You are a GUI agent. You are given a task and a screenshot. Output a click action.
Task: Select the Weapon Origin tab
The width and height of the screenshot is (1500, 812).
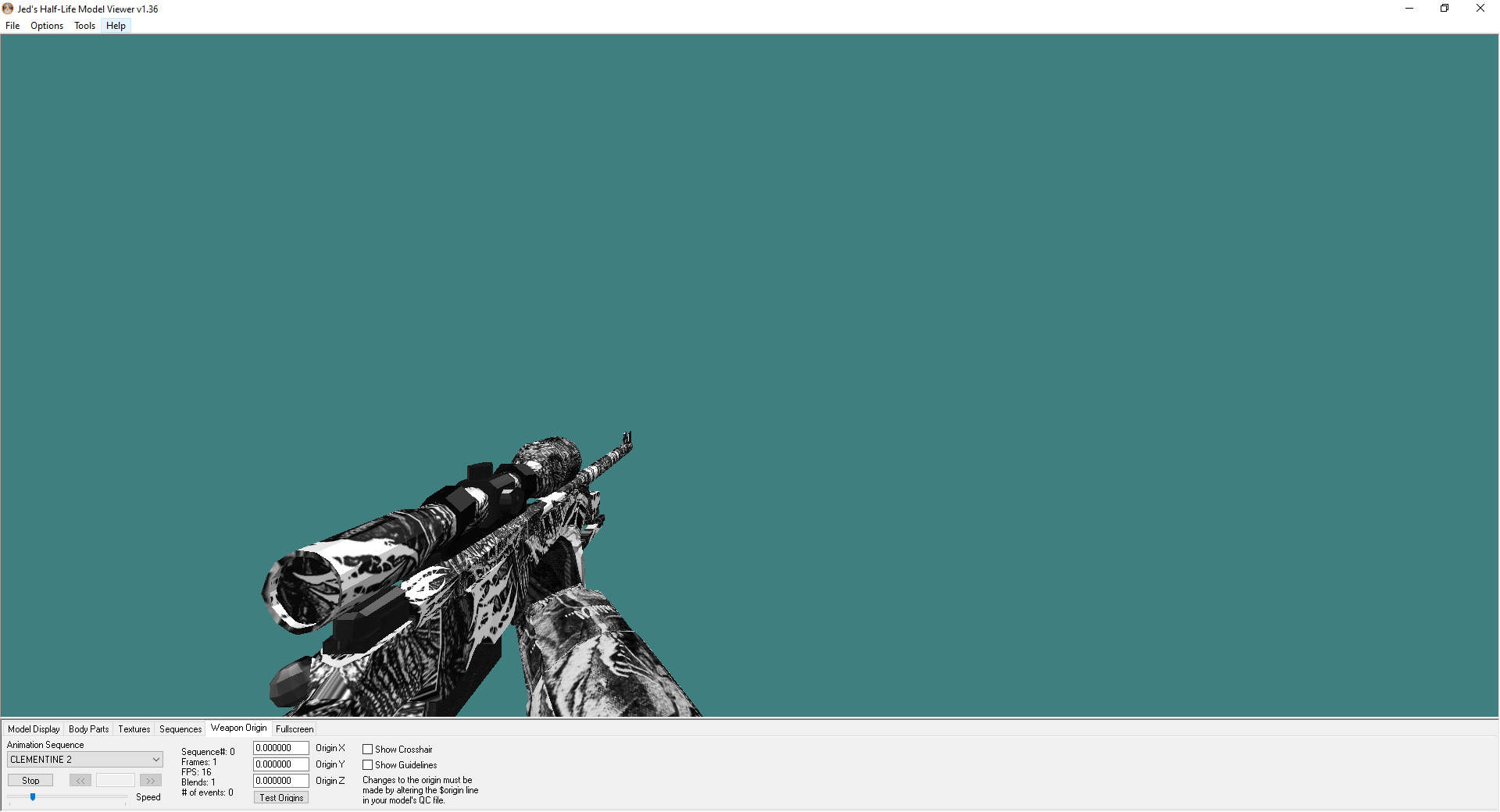[239, 728]
